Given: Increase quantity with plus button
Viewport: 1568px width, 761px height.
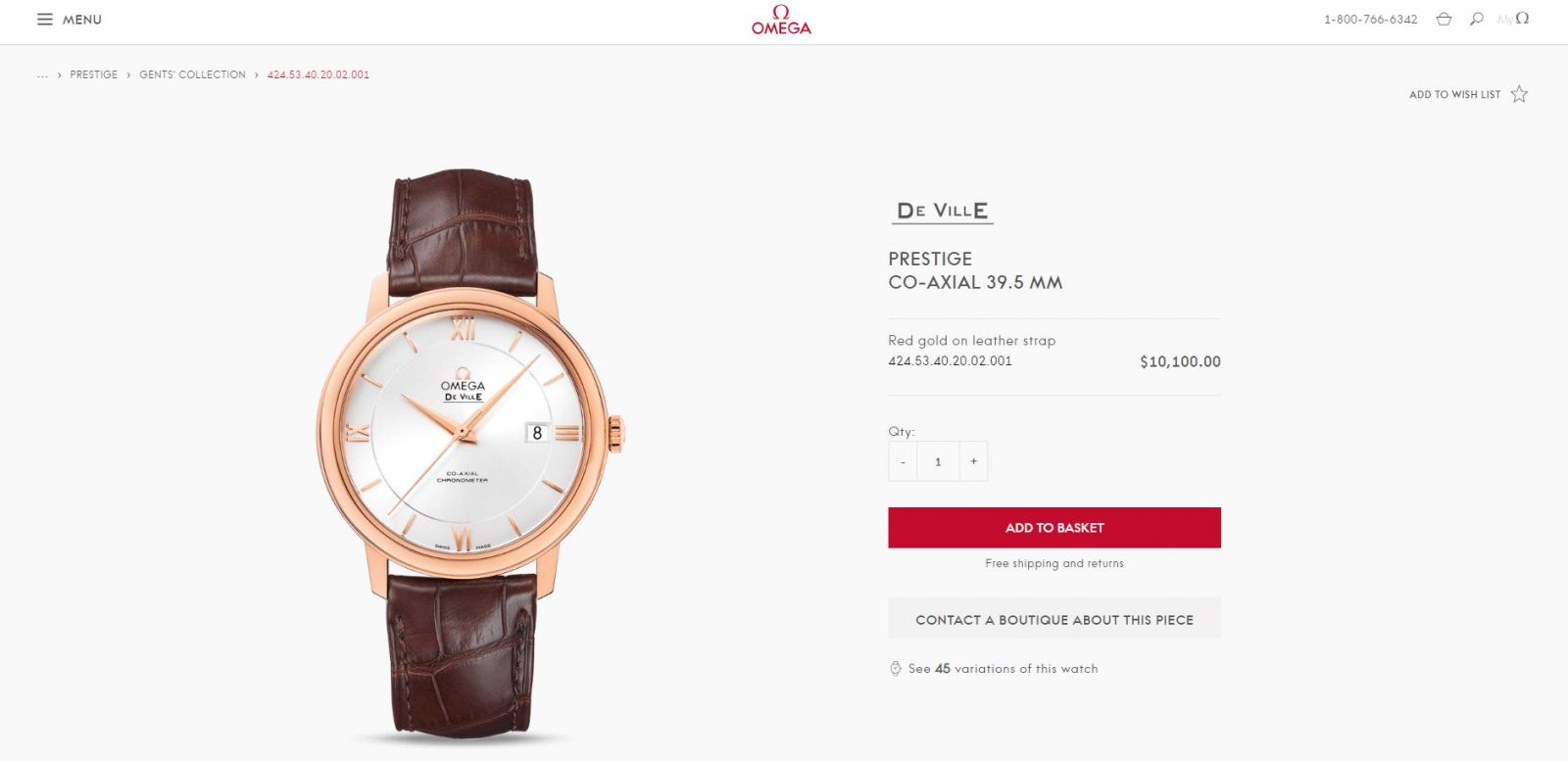Looking at the screenshot, I should pos(973,461).
